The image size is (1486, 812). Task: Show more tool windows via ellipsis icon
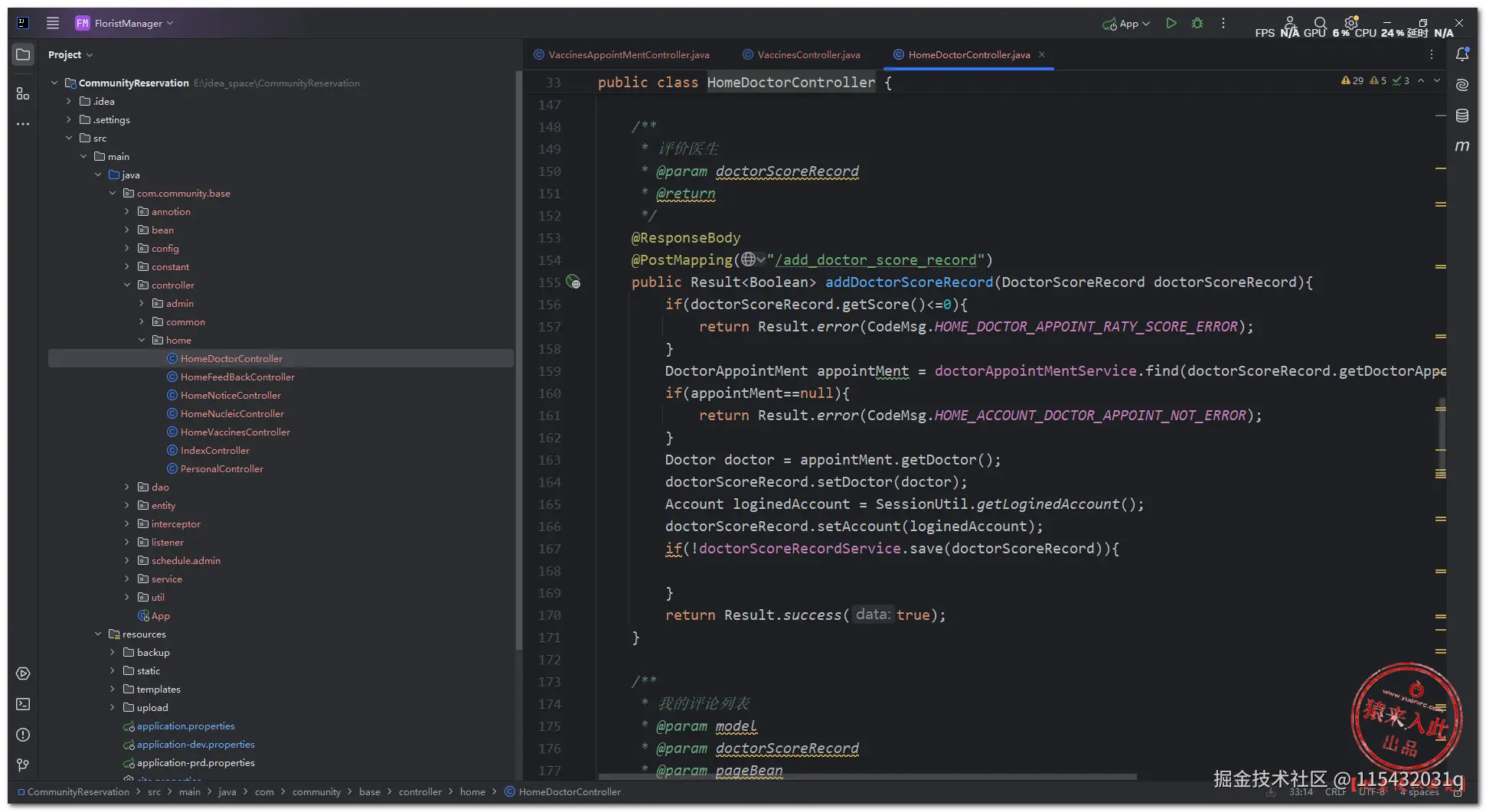tap(23, 124)
